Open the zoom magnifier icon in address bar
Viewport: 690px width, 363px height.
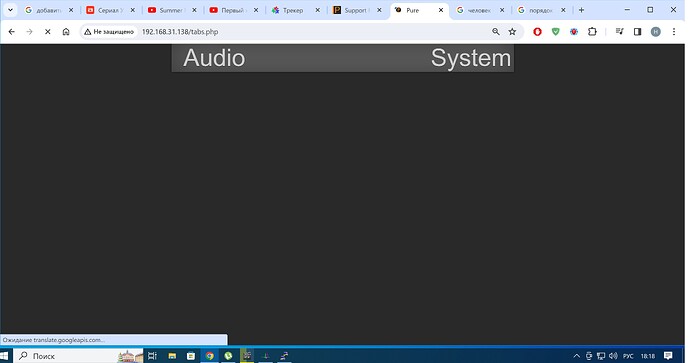click(x=496, y=32)
